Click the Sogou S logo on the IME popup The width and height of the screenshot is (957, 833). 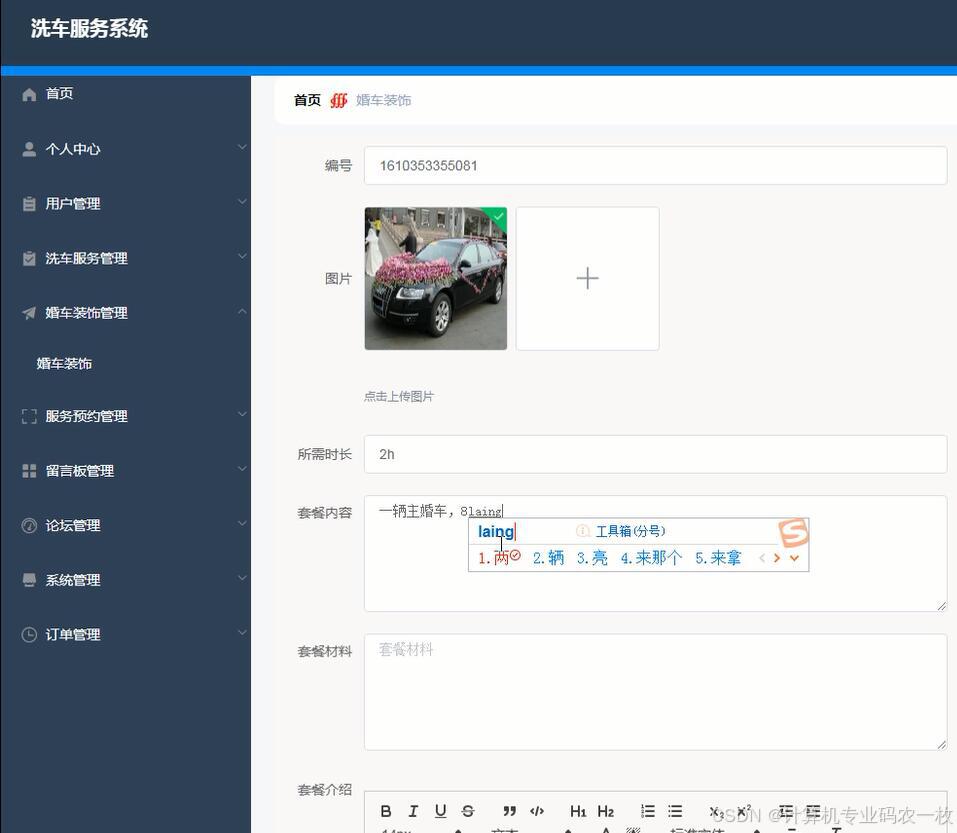[793, 533]
